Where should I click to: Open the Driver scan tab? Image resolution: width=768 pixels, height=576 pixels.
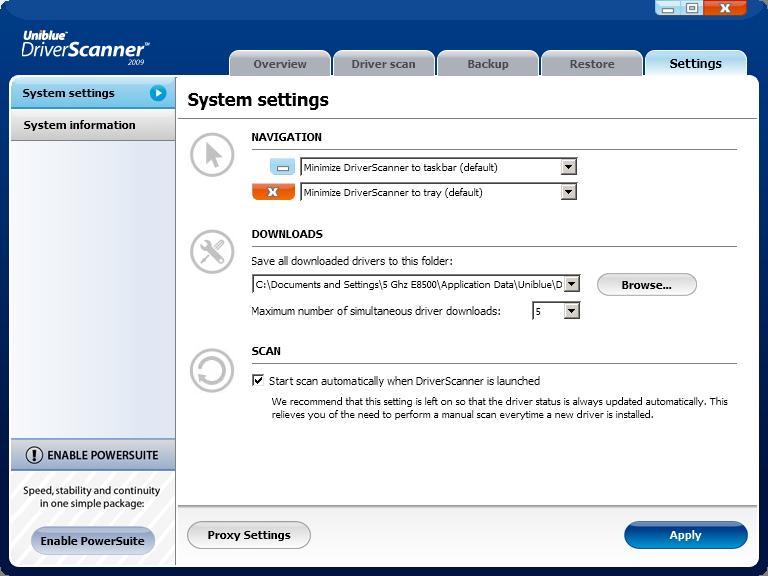tap(383, 64)
